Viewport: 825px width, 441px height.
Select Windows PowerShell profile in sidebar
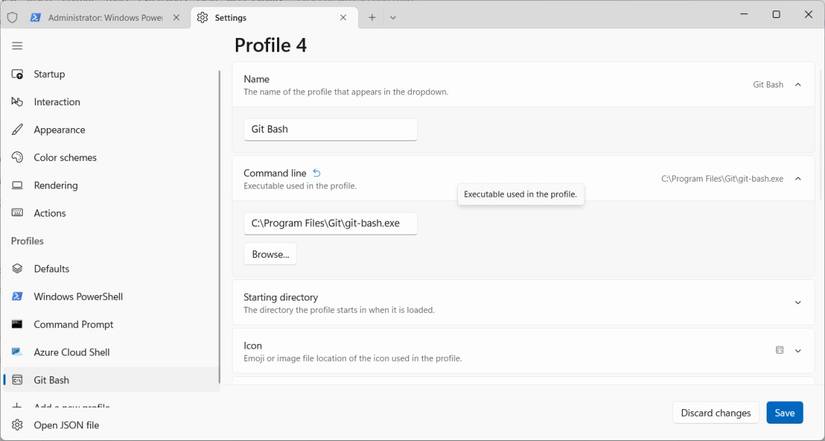coord(78,296)
